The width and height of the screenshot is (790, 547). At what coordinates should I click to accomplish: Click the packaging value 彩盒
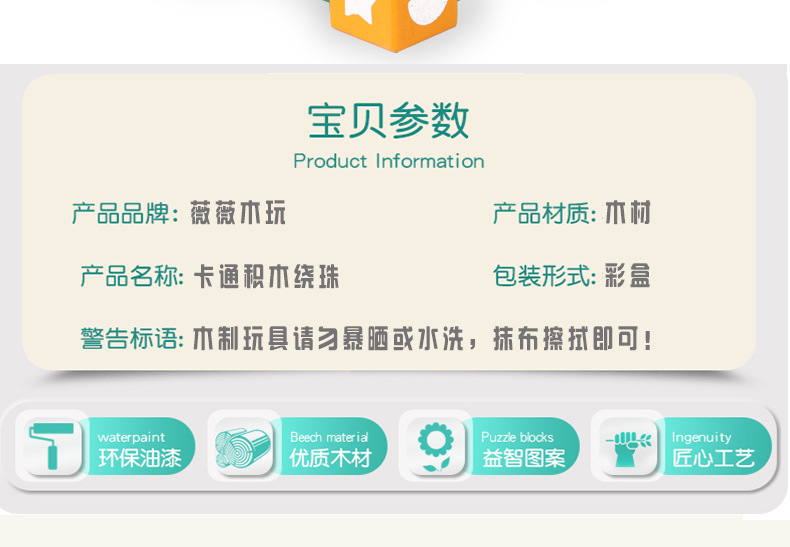pyautogui.click(x=627, y=276)
